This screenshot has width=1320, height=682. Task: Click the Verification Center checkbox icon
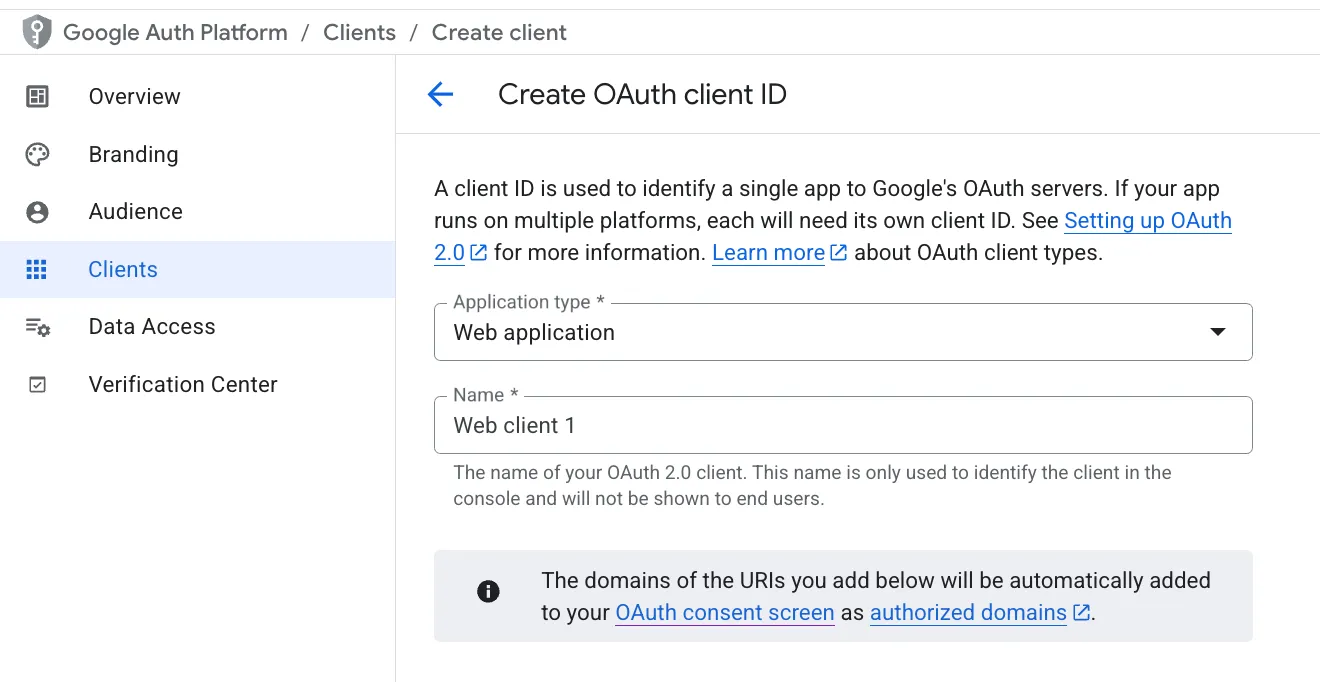37,385
